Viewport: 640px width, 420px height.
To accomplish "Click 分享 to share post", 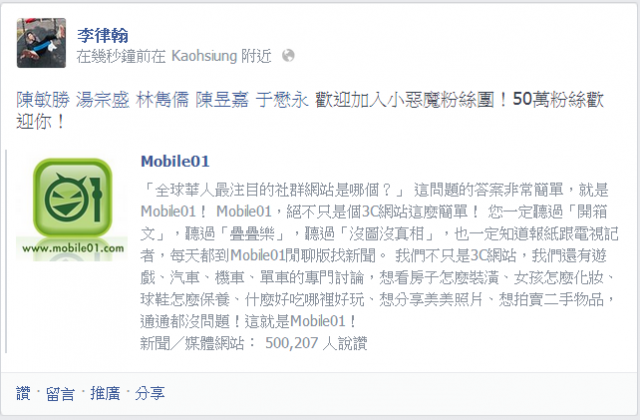I will pos(150,393).
